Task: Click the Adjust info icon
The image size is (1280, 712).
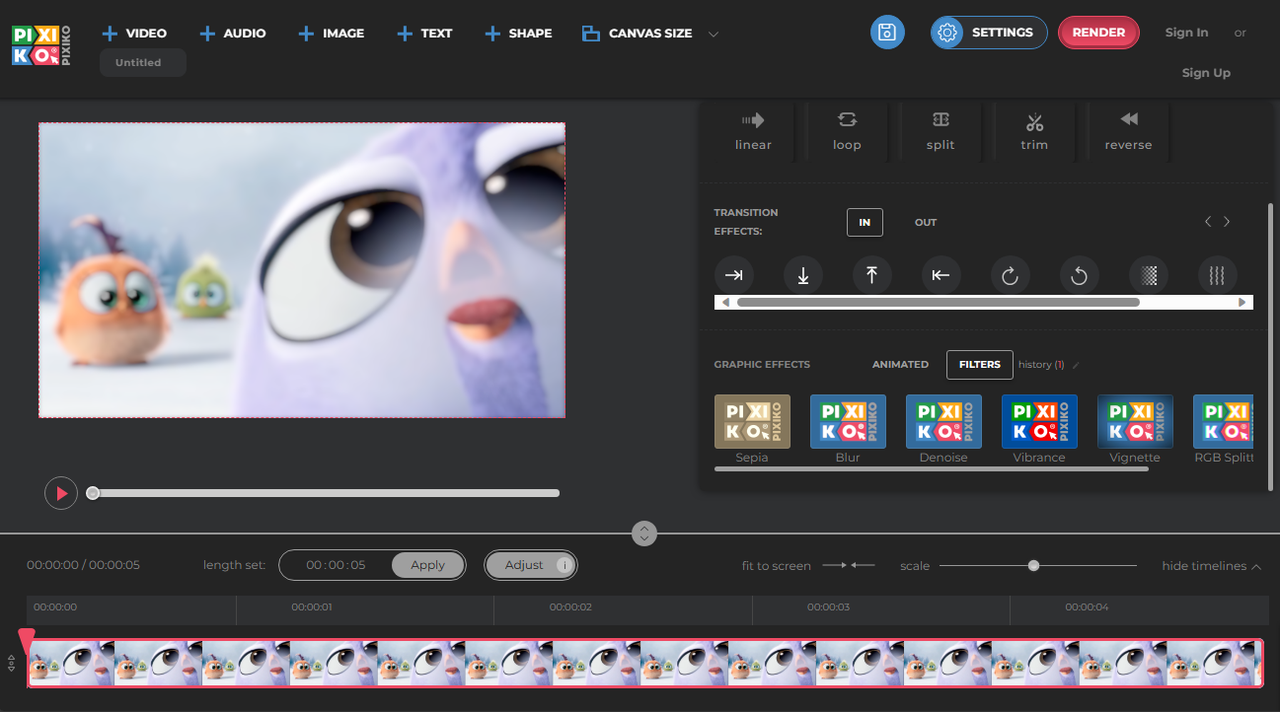Action: pyautogui.click(x=564, y=565)
